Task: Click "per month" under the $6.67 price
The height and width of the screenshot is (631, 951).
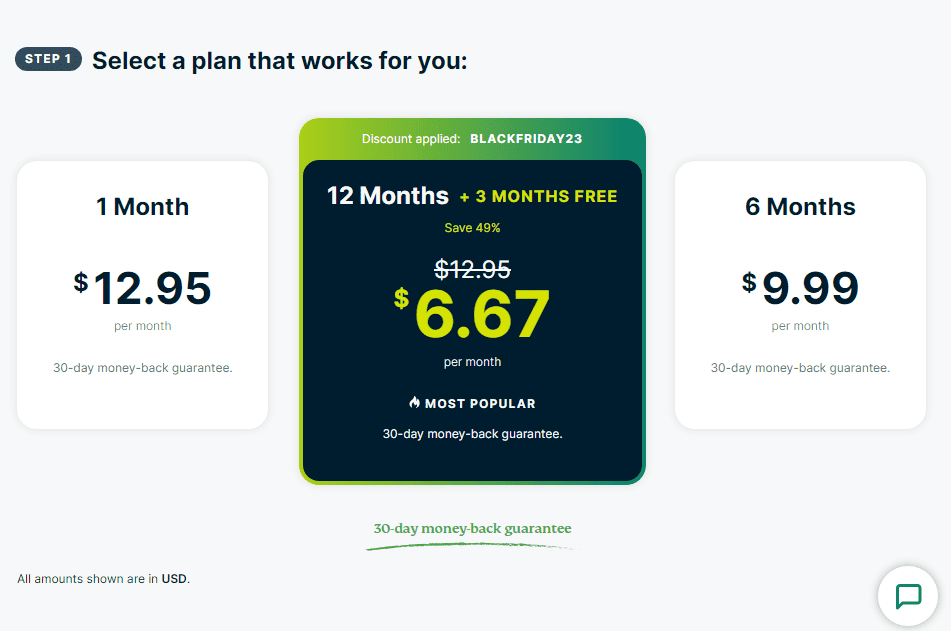Action: [472, 362]
